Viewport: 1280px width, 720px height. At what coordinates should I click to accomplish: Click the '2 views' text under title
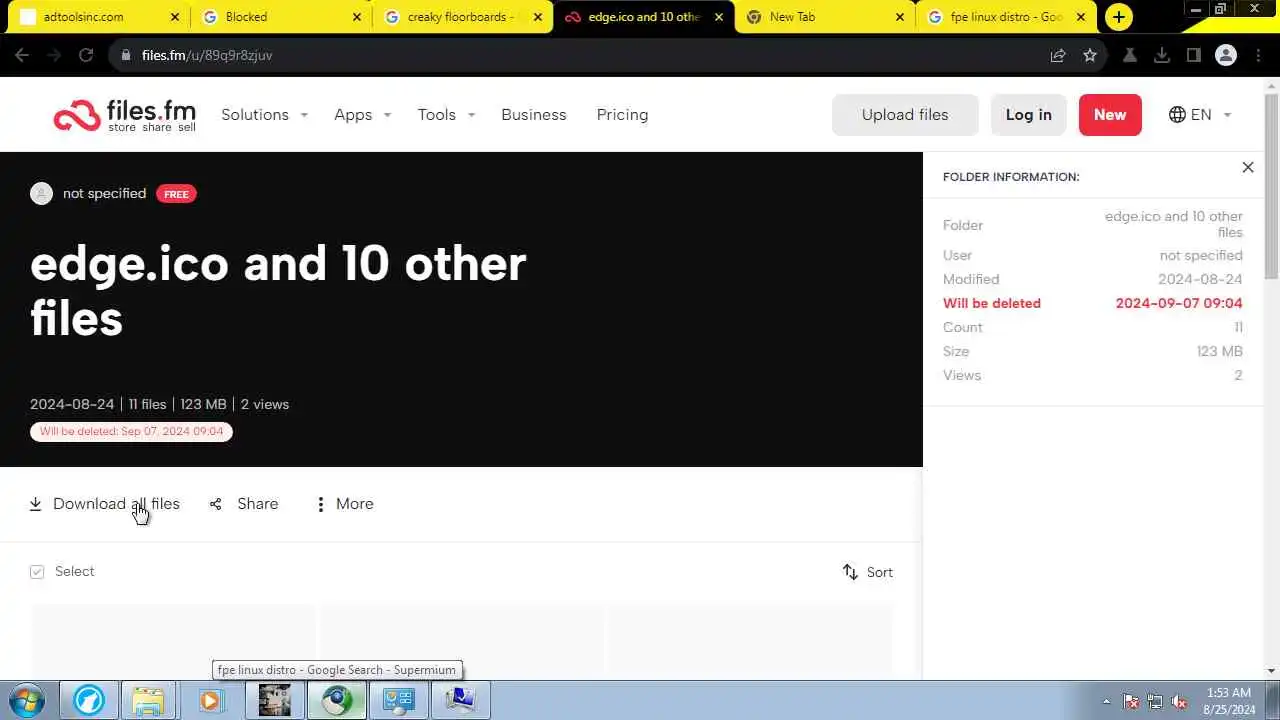coord(265,404)
